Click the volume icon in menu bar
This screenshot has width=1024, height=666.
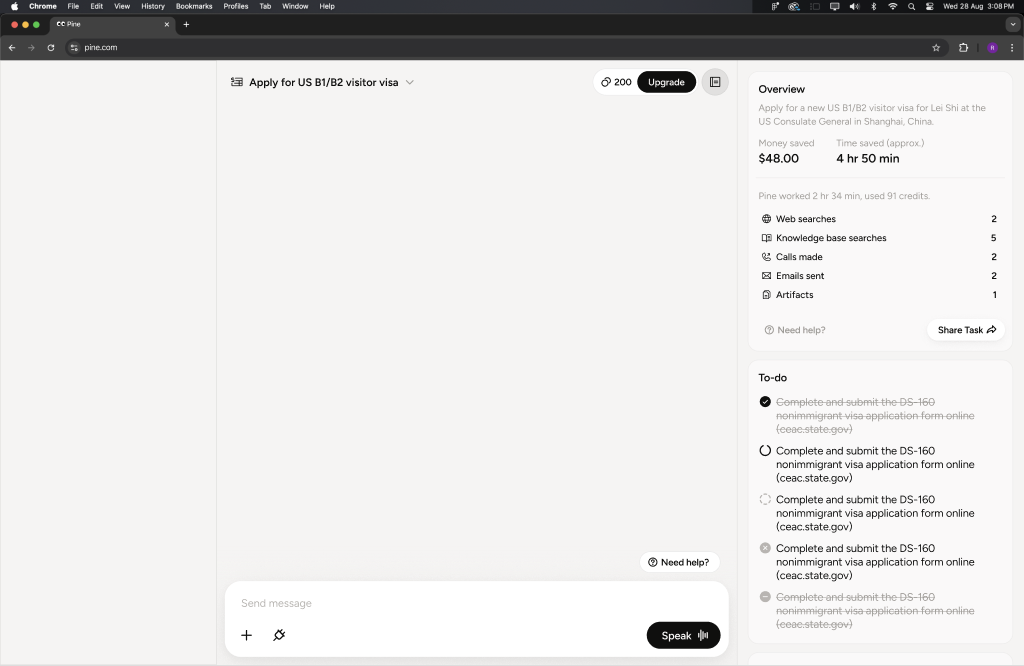coord(854,6)
